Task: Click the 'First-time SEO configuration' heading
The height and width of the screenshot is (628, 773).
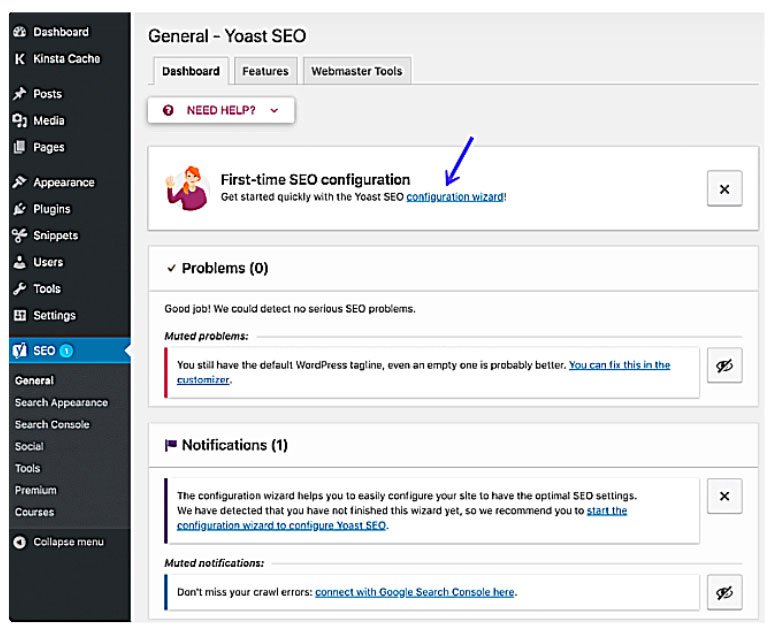Action: click(316, 179)
